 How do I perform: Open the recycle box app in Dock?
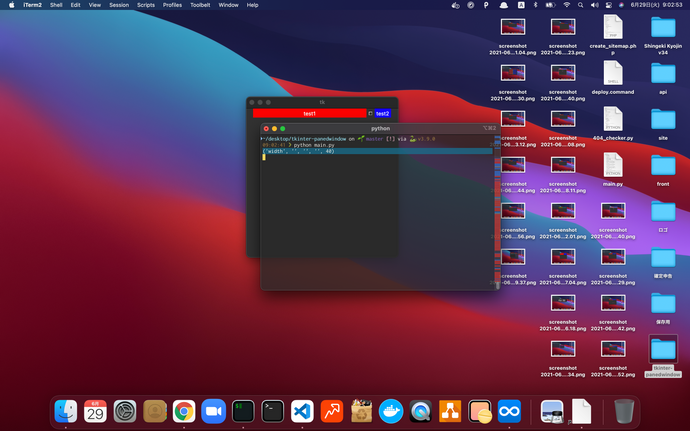click(x=361, y=411)
